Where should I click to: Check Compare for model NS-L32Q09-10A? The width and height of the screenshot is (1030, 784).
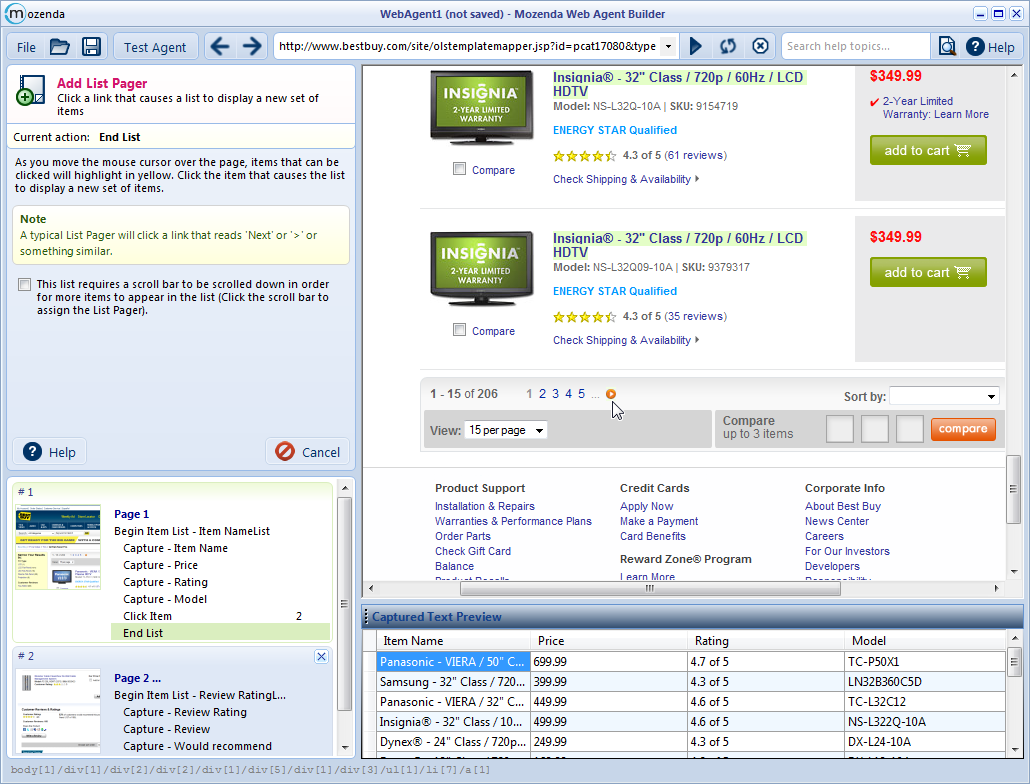pos(459,330)
